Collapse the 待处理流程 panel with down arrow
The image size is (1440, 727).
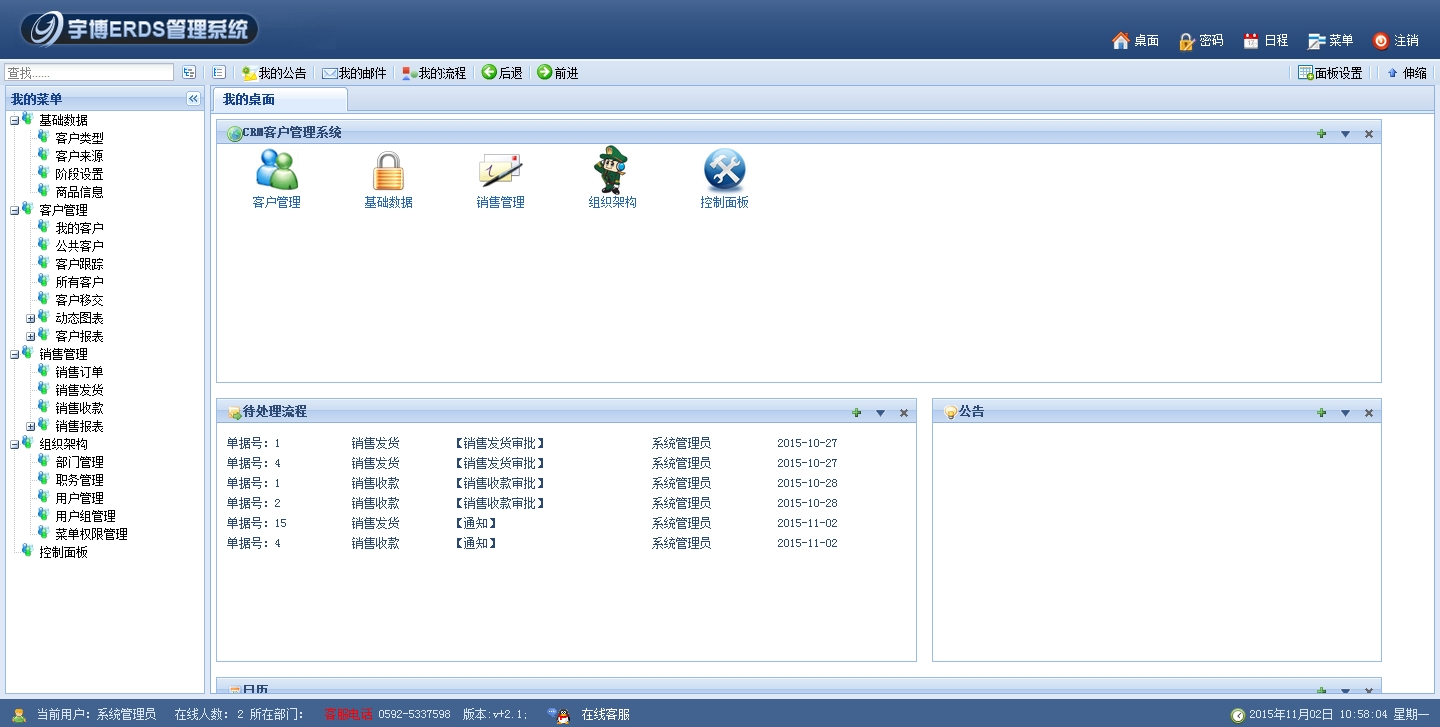tap(880, 413)
